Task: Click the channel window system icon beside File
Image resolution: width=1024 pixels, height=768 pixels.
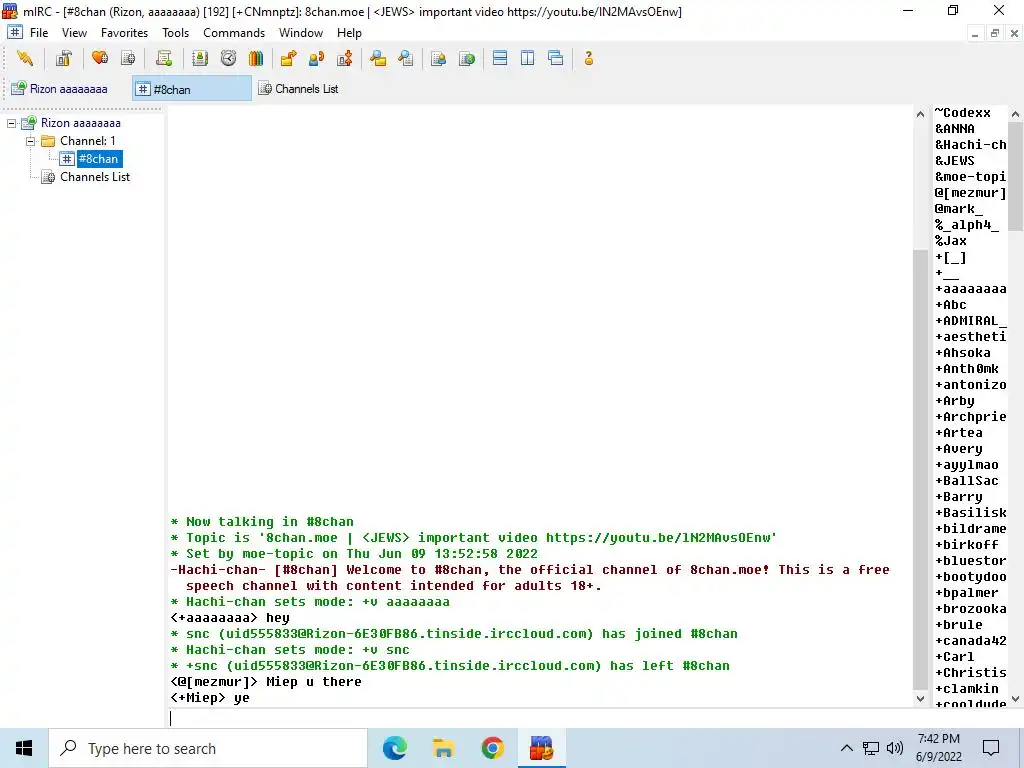Action: coord(15,33)
